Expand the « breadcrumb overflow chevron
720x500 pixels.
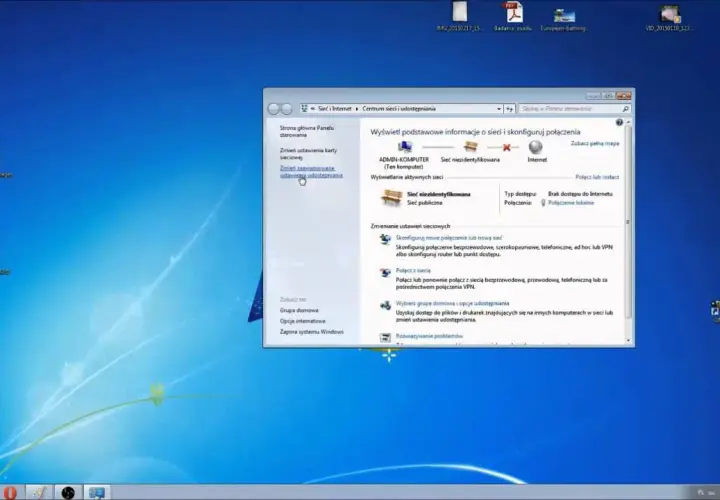click(x=313, y=109)
